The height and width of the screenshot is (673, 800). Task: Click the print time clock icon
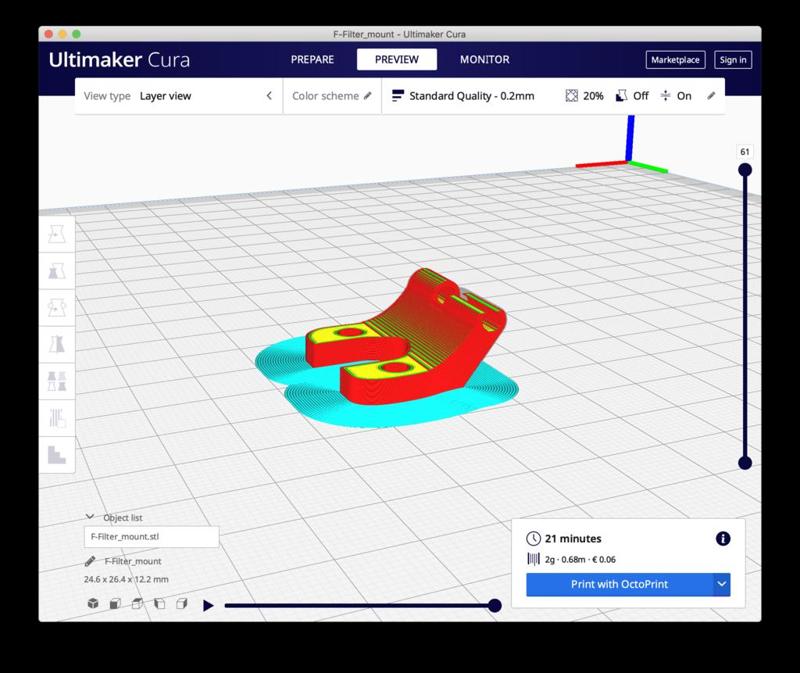point(533,538)
